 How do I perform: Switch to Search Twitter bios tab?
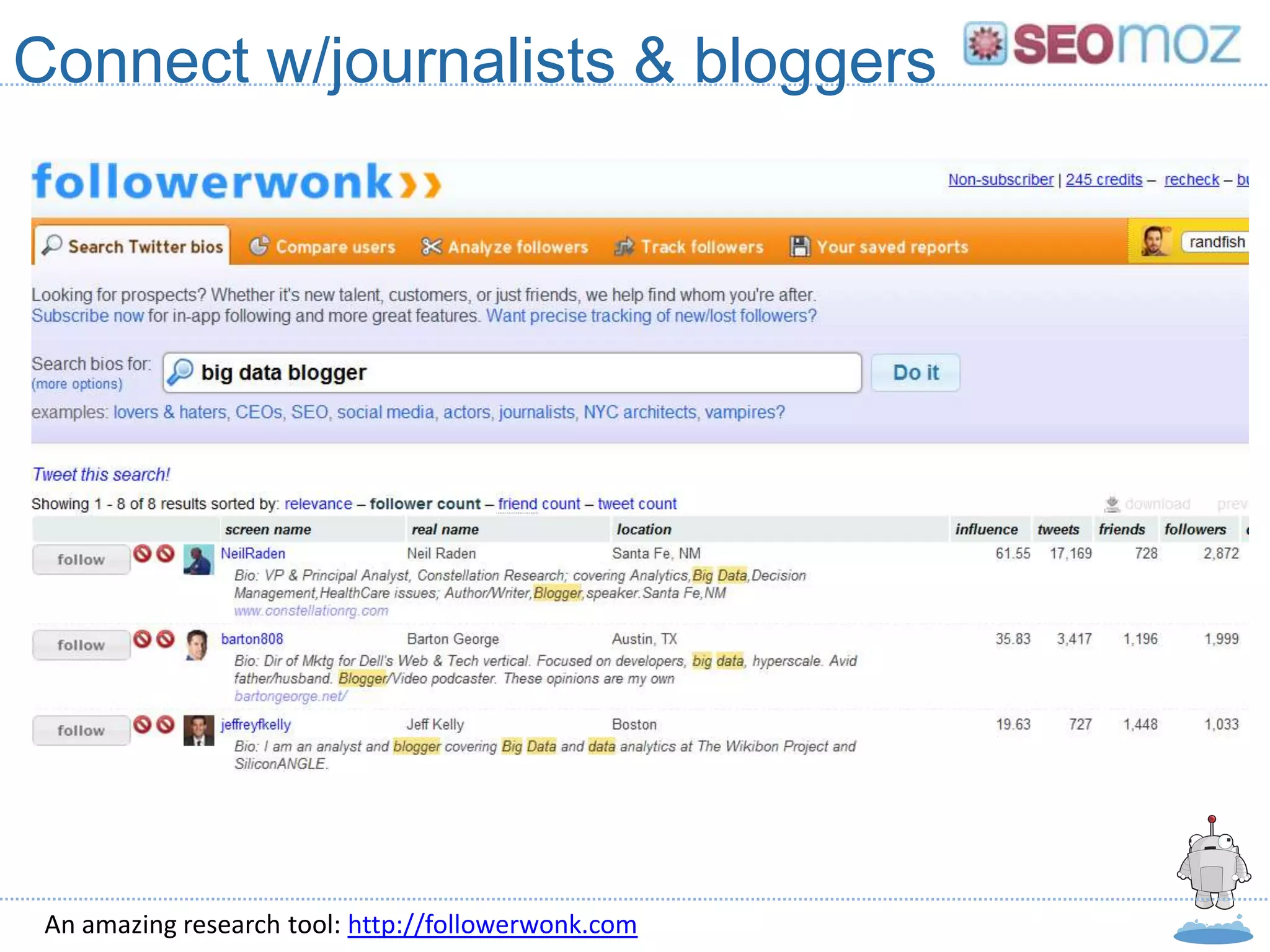click(x=132, y=246)
